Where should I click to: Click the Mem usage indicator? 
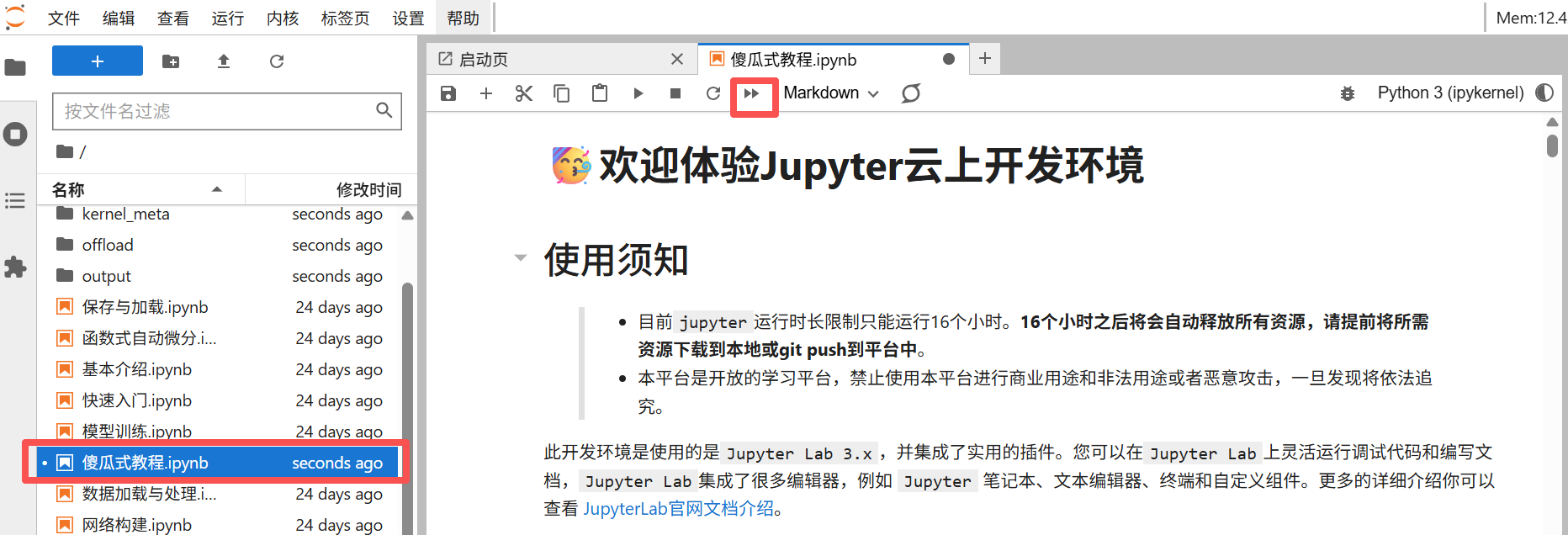1531,18
